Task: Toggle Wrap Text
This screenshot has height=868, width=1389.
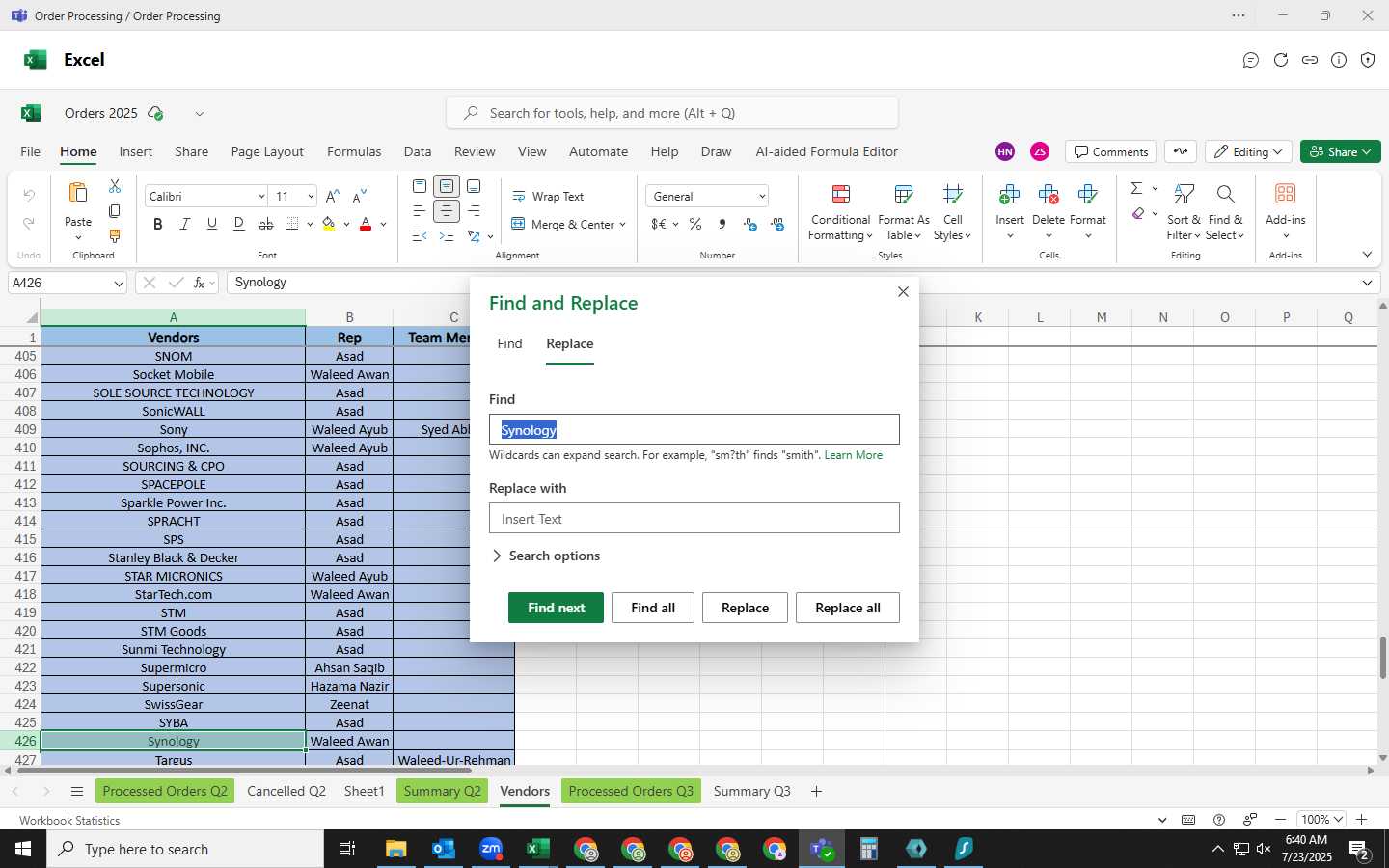Action: [x=547, y=197]
